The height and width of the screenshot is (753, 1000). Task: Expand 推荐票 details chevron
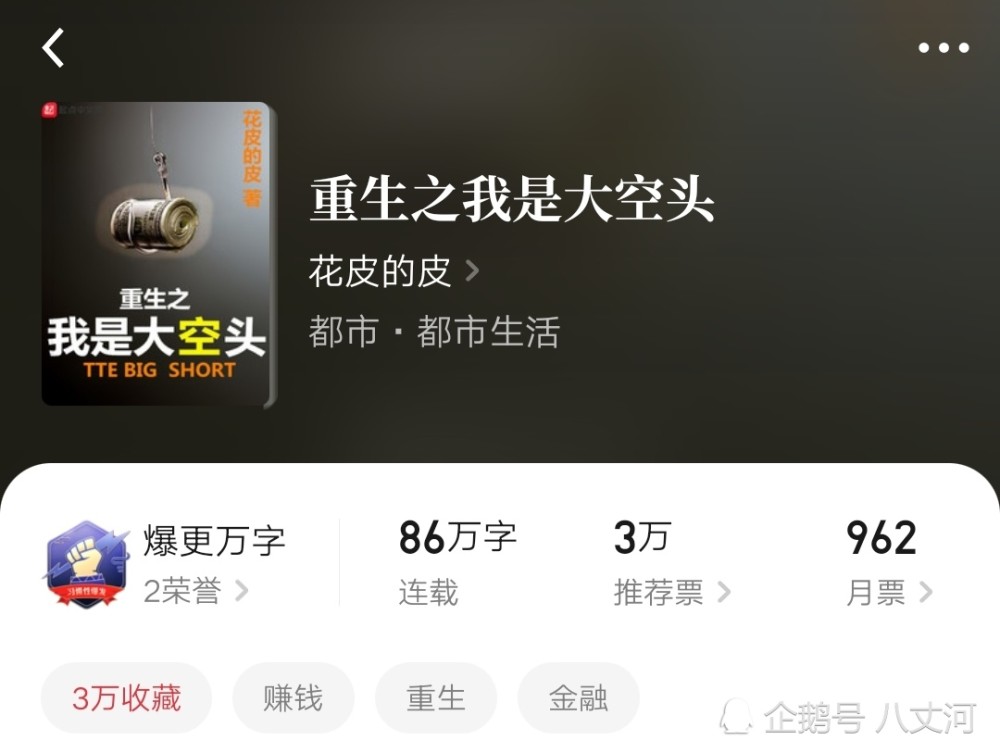[724, 592]
